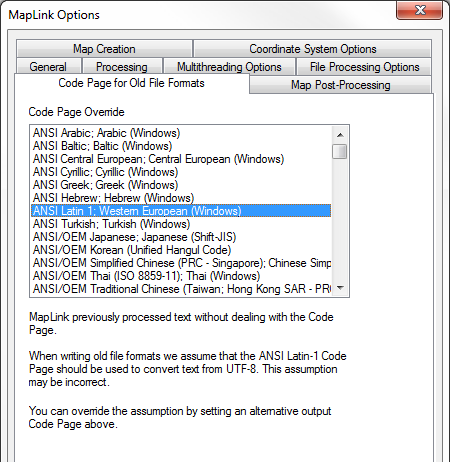Select the Processing tab
The image size is (450, 462).
(122, 66)
